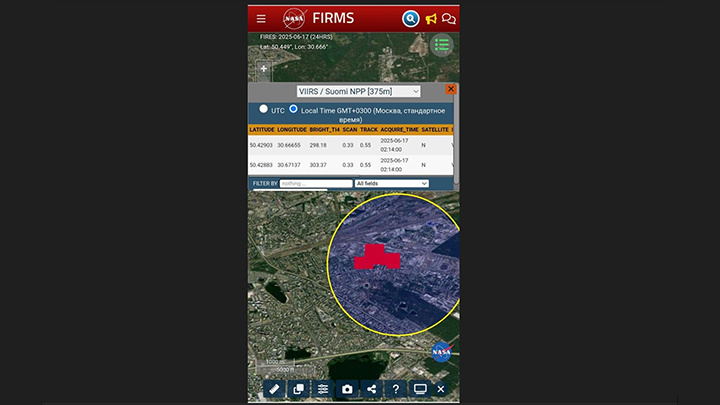
Task: Open the help question mark tool
Action: 396,389
